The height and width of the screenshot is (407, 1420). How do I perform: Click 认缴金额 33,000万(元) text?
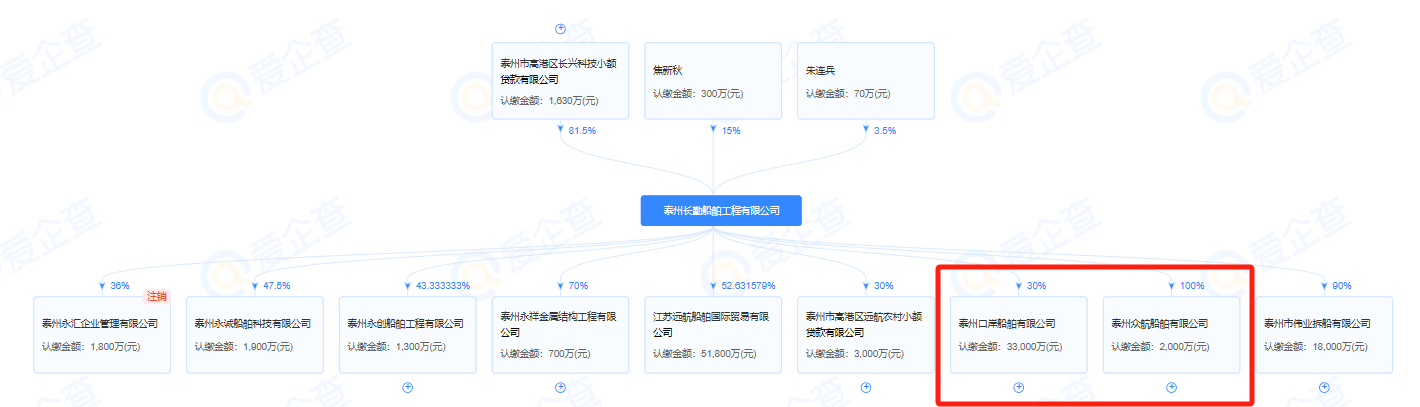tap(1012, 347)
